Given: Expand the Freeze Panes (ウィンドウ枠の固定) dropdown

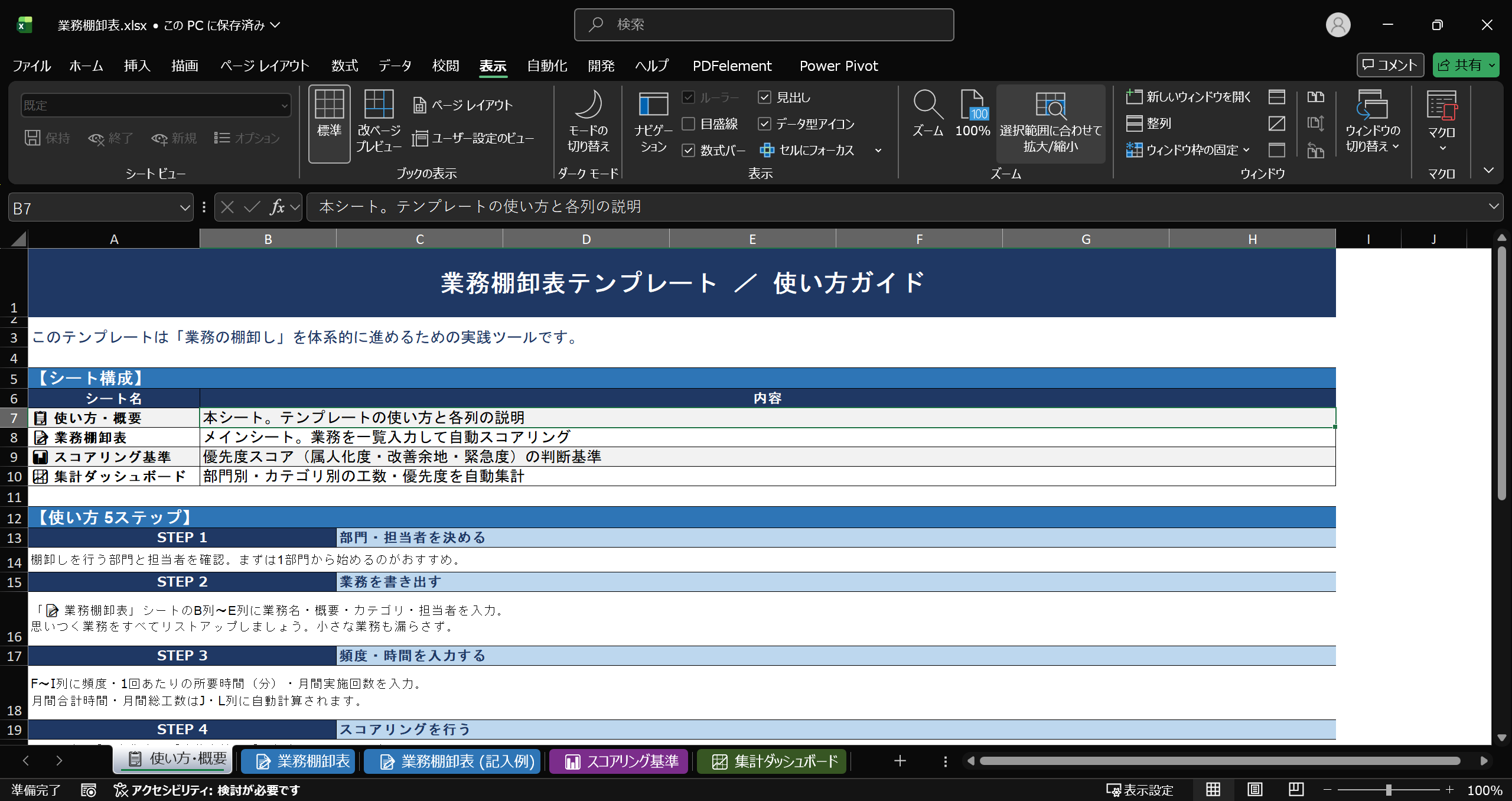Looking at the screenshot, I should point(1246,150).
